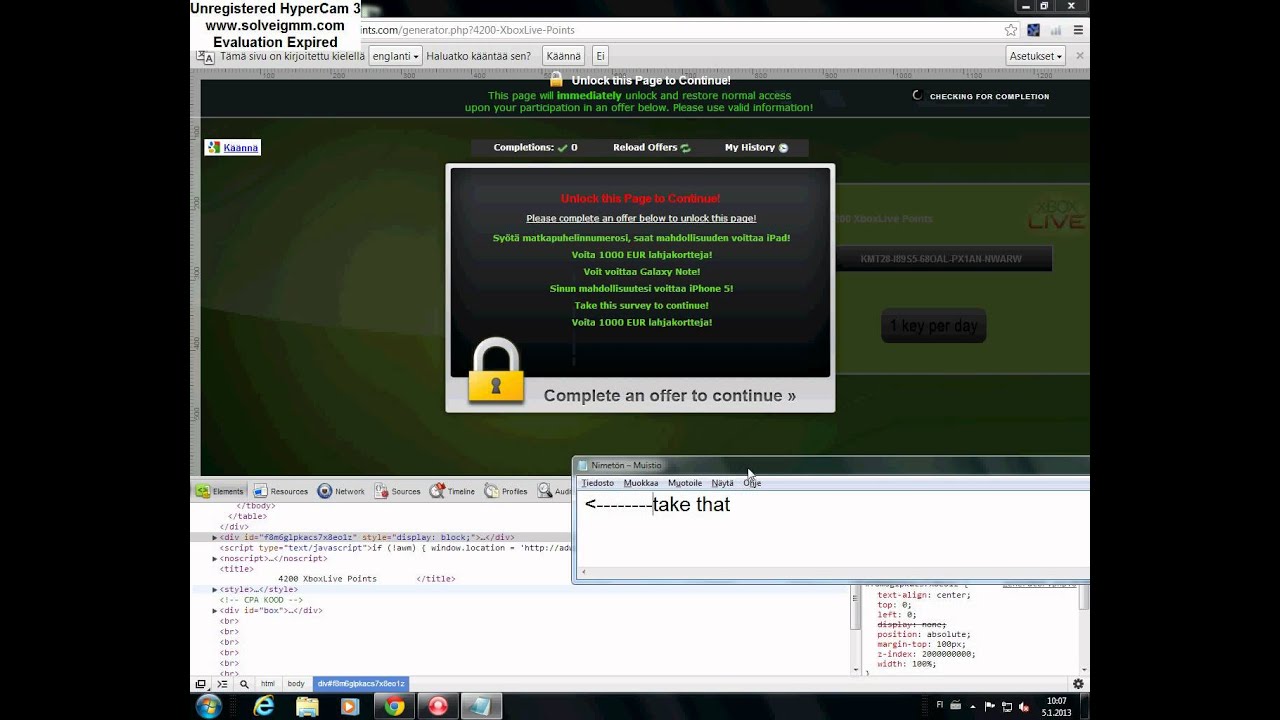
Task: Select the '<!-- CPA KOOD -->' comment line
Action: tap(260, 600)
